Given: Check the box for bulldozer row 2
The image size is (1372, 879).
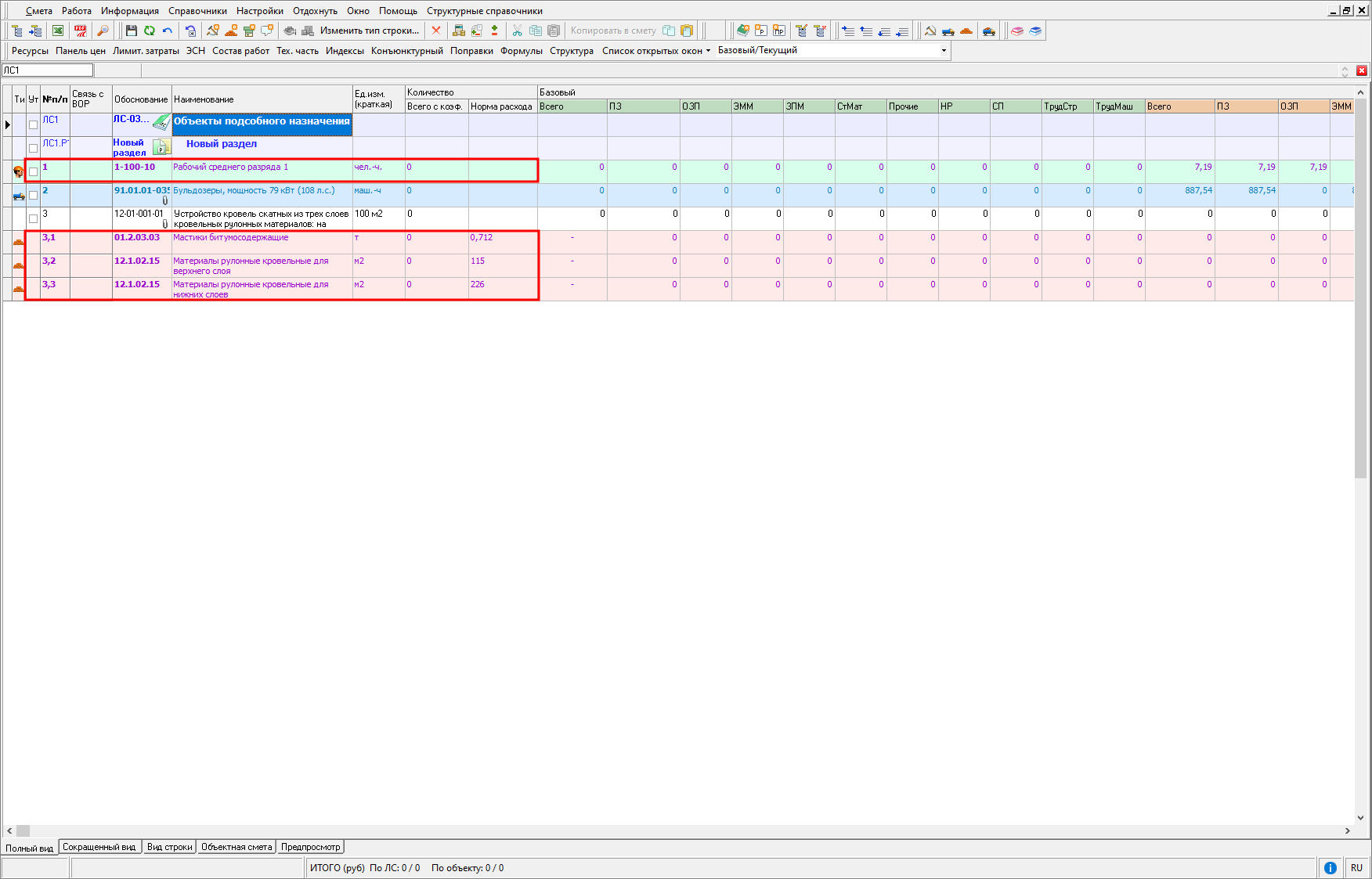Looking at the screenshot, I should click(x=33, y=195).
